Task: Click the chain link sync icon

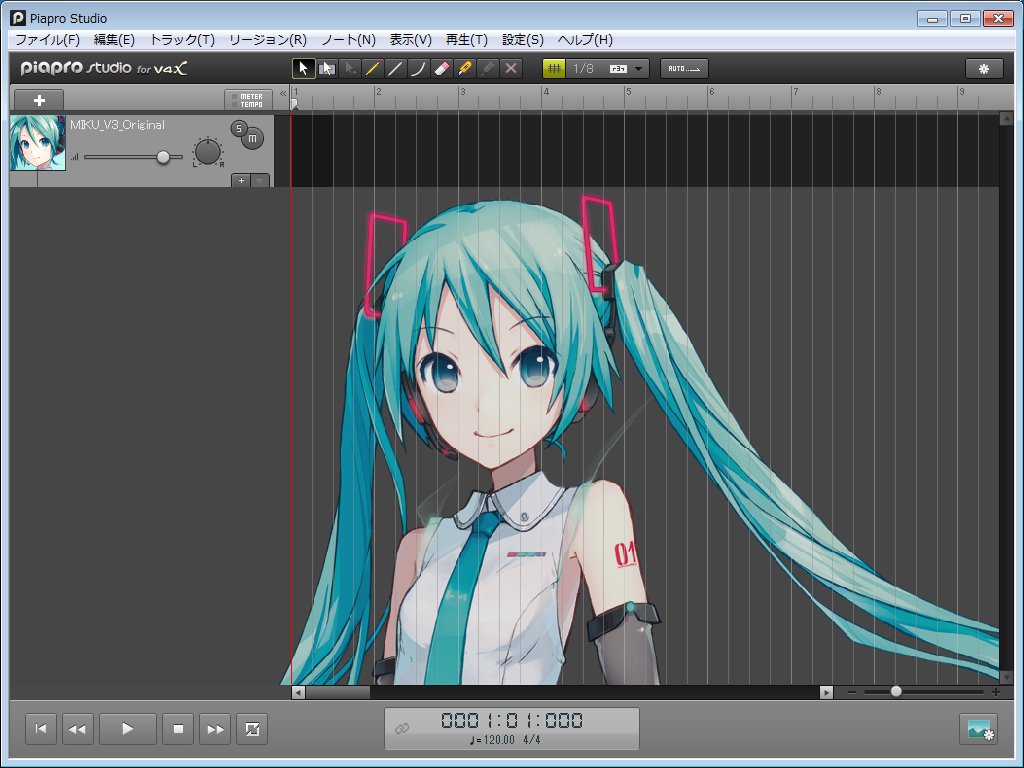Action: [402, 728]
